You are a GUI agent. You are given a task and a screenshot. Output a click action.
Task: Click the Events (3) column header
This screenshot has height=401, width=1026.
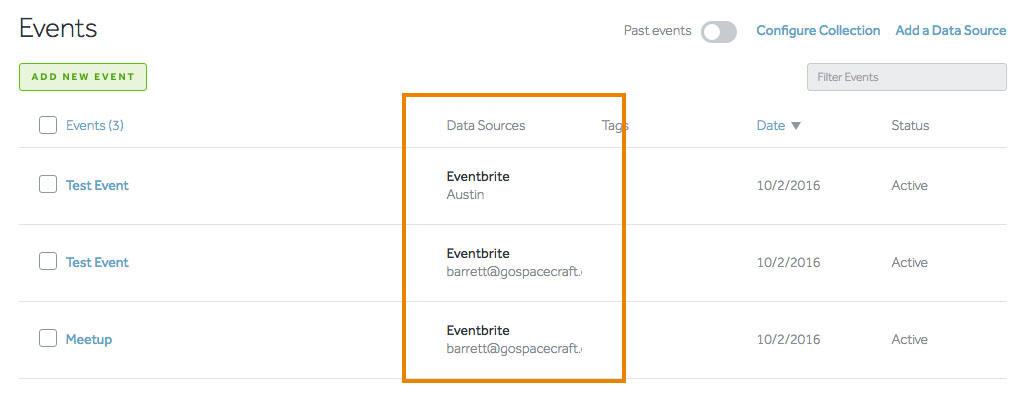click(94, 126)
